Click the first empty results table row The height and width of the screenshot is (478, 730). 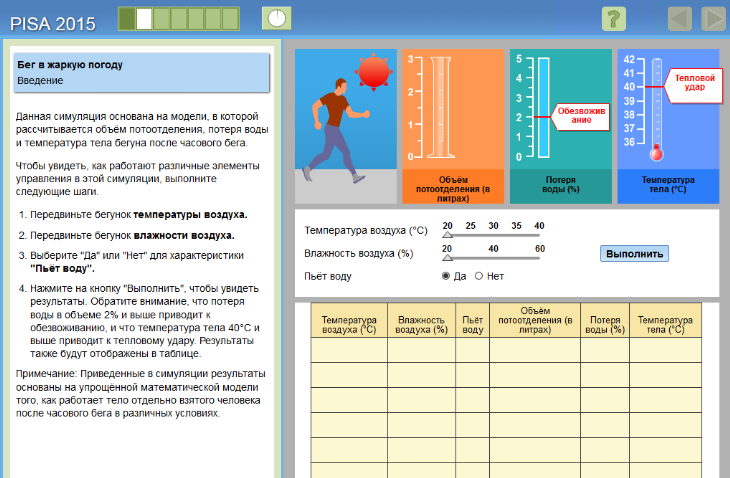[x=506, y=350]
